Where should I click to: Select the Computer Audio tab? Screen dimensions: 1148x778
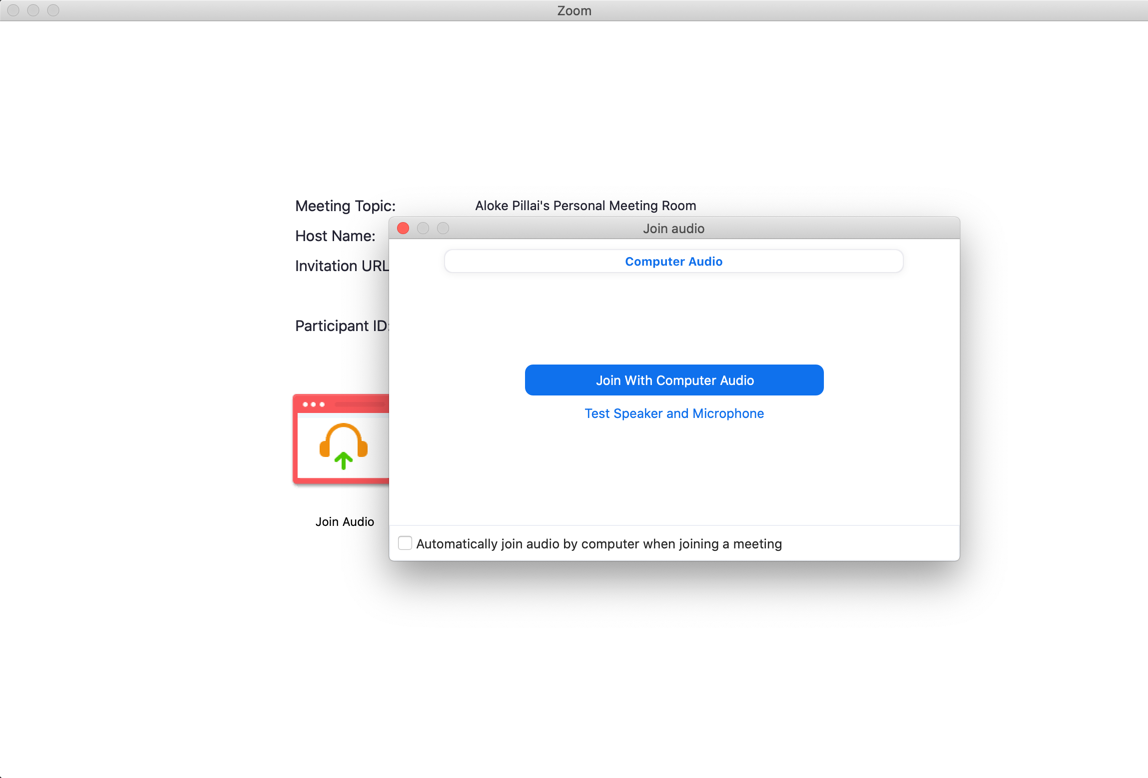coord(674,261)
